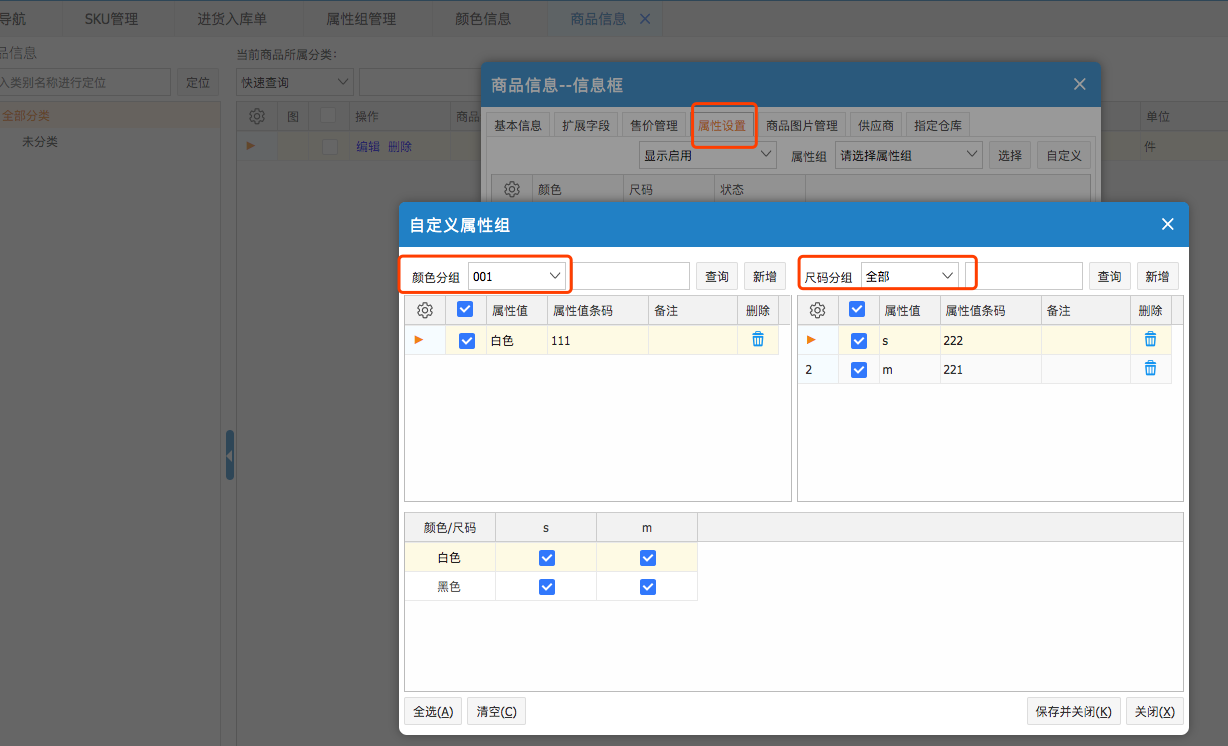Click 新增 button in the size group panel
The image size is (1228, 746).
[1157, 276]
